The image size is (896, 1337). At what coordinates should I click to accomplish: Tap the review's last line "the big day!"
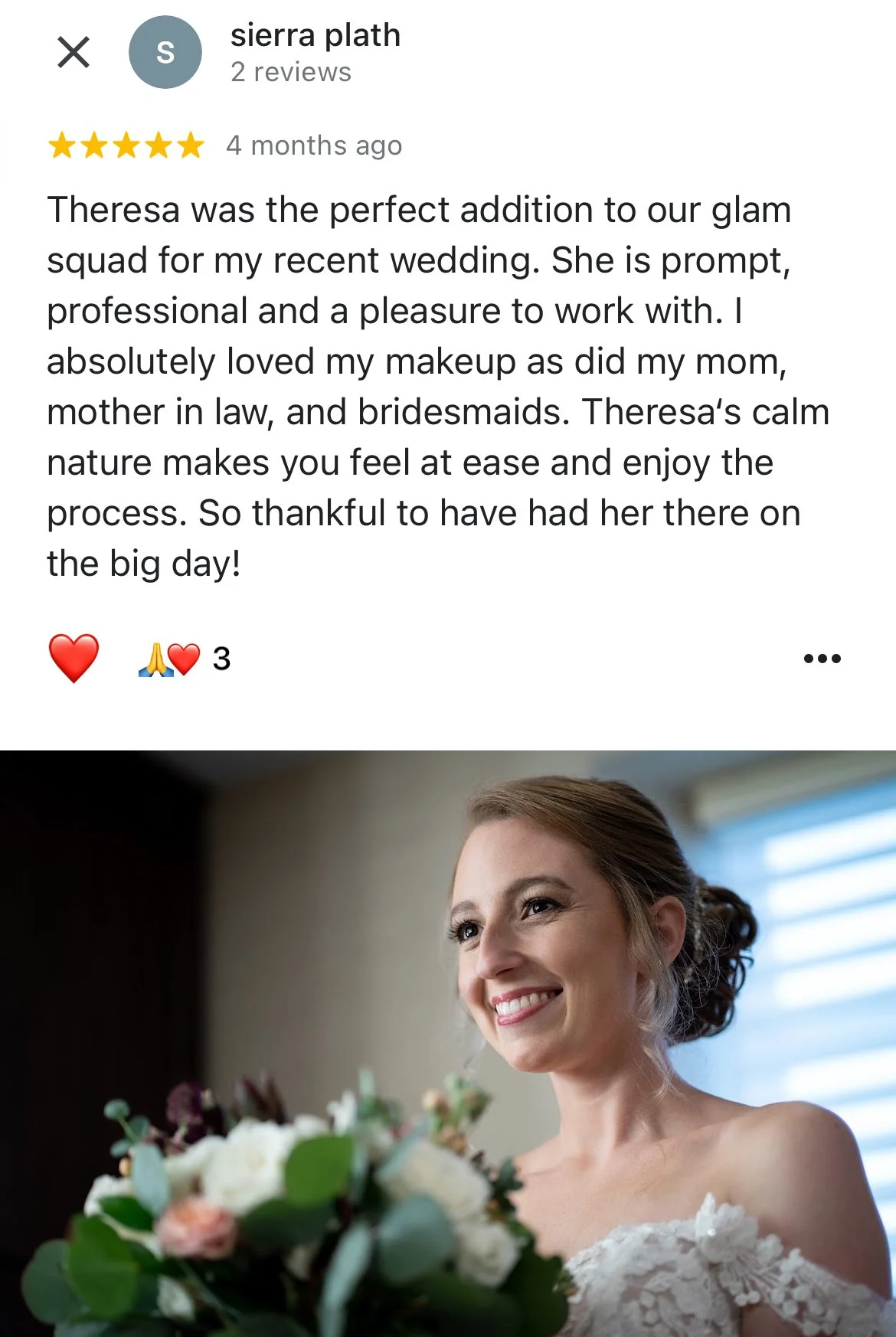click(144, 564)
